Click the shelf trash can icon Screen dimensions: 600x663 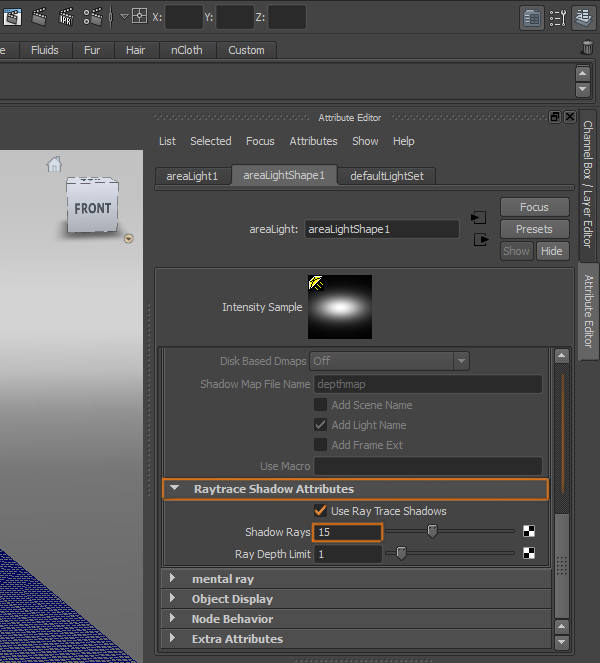[x=587, y=48]
